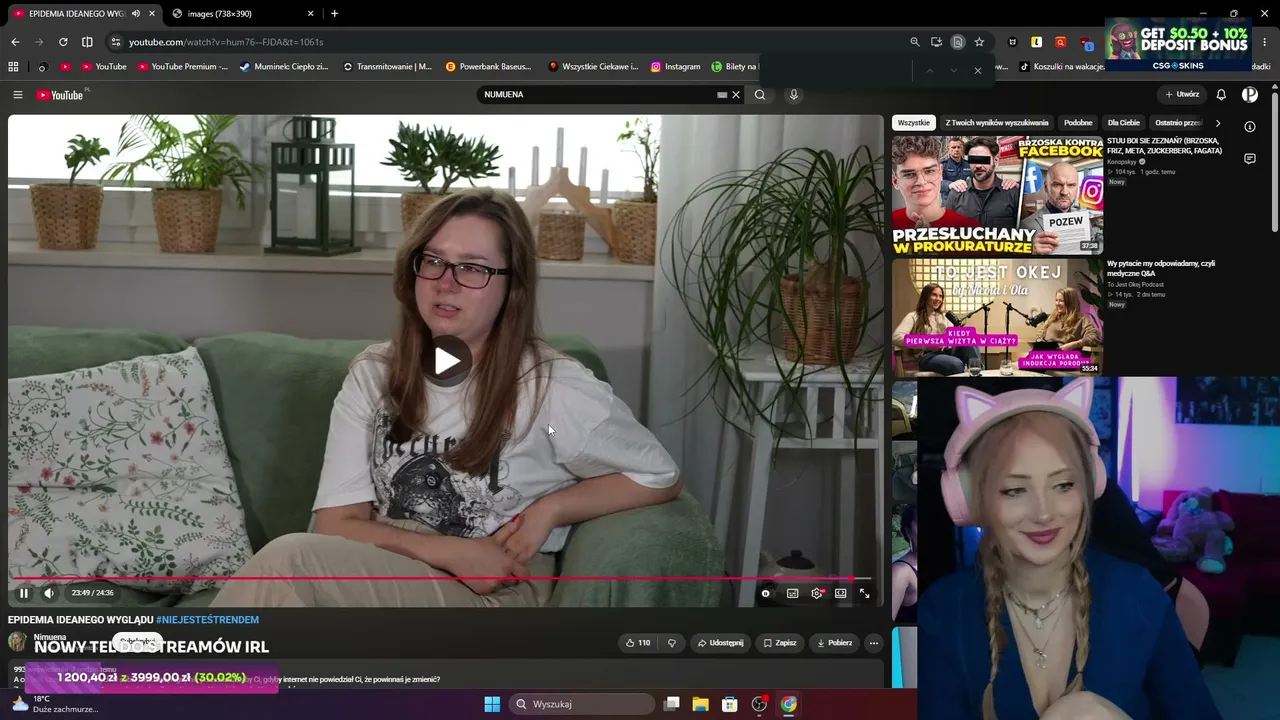Open the Przesłuchany w prokuraturze video thumbnail
The width and height of the screenshot is (1280, 720).
997,195
